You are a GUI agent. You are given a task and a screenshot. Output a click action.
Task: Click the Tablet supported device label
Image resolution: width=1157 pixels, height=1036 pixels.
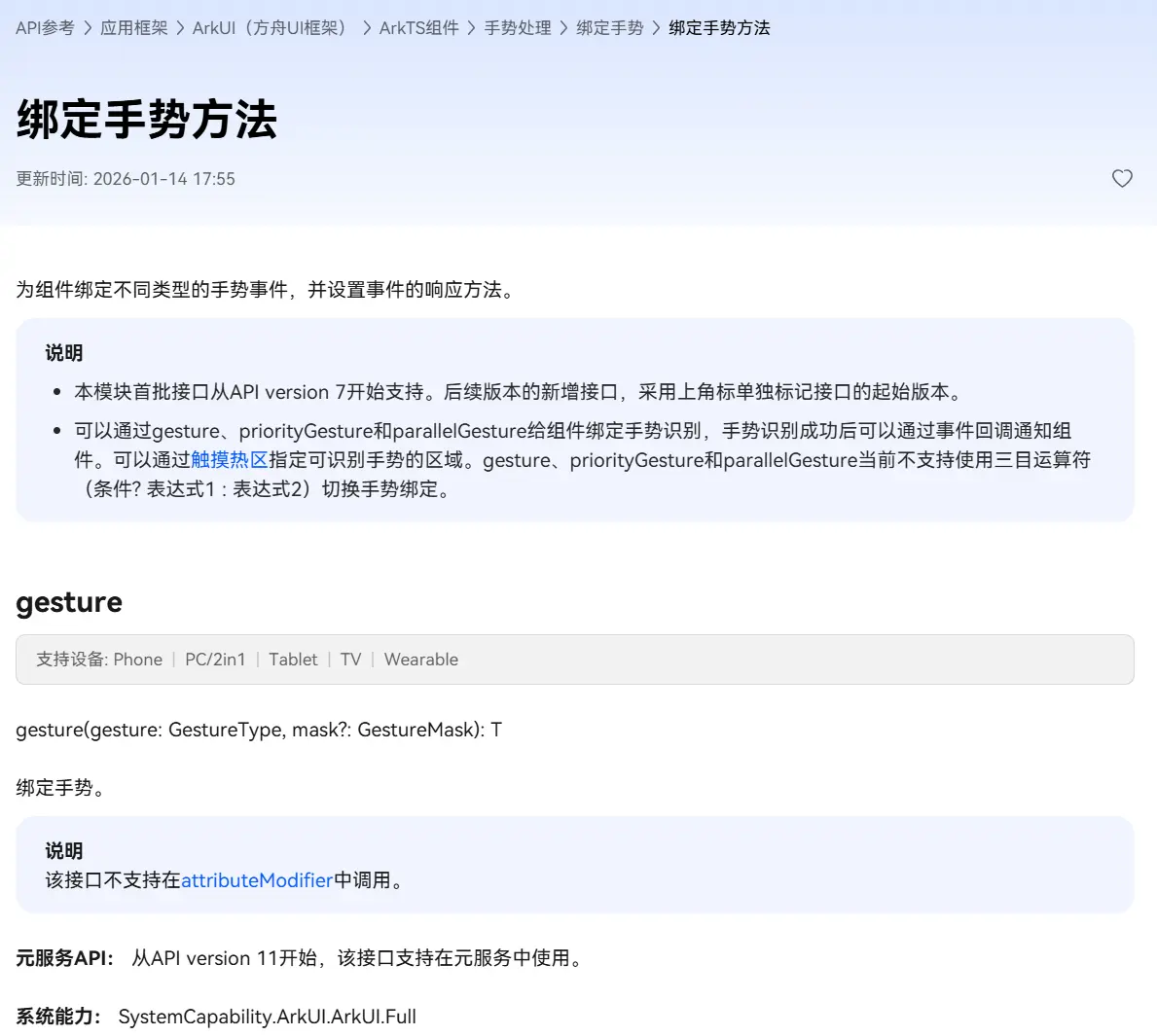[293, 660]
